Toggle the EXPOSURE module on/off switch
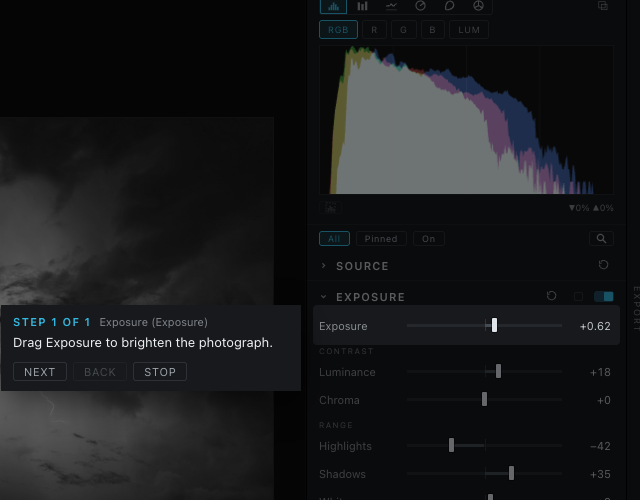Screen dimensions: 640x500 tap(604, 296)
